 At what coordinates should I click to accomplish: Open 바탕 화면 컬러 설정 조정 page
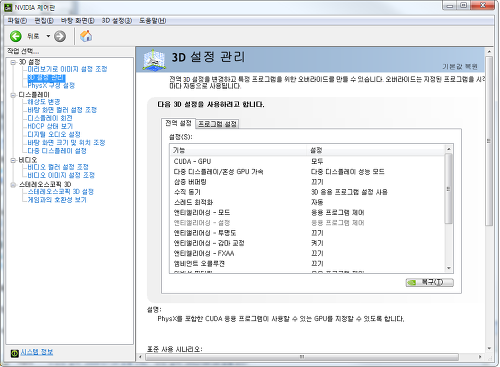(62, 110)
